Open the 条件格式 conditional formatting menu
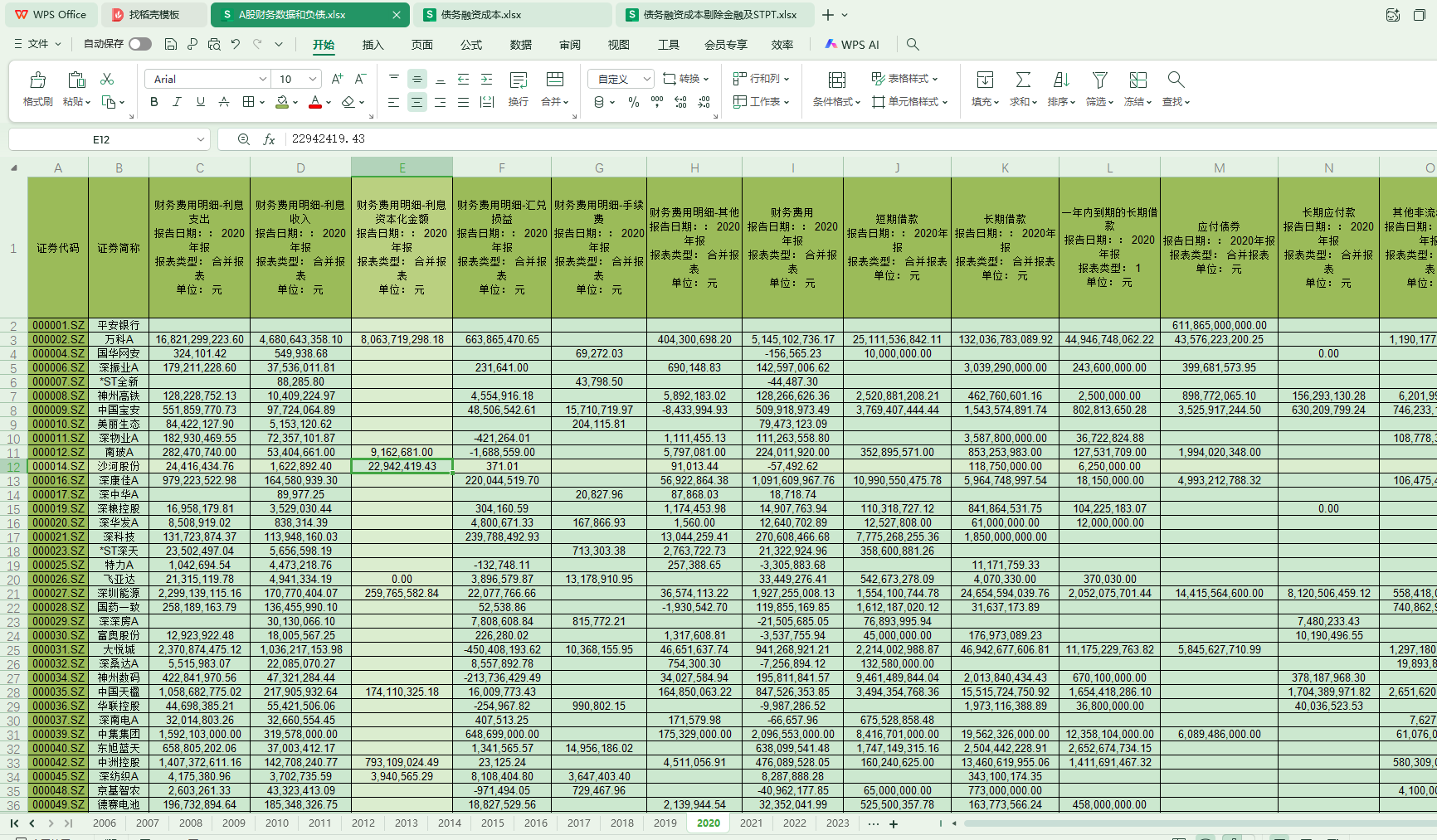Viewport: 1437px width, 840px height. (837, 89)
